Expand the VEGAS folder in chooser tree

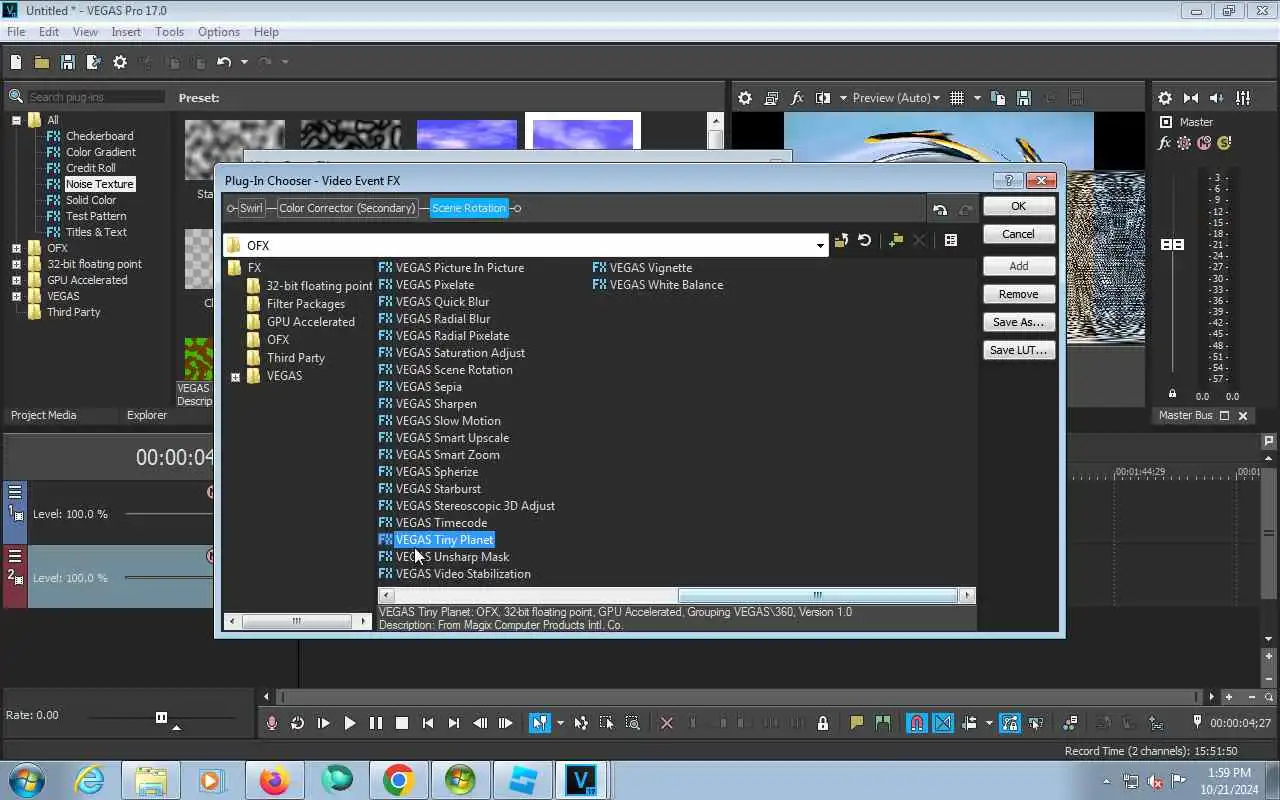(236, 377)
